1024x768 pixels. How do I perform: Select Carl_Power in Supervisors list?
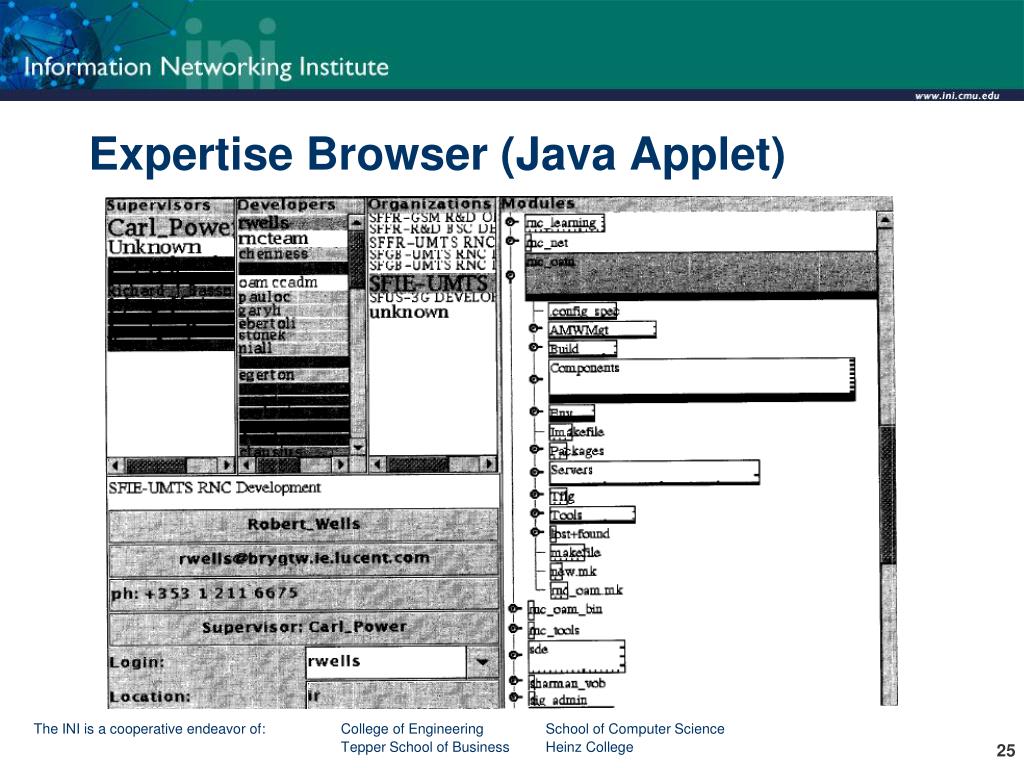pyautogui.click(x=170, y=227)
